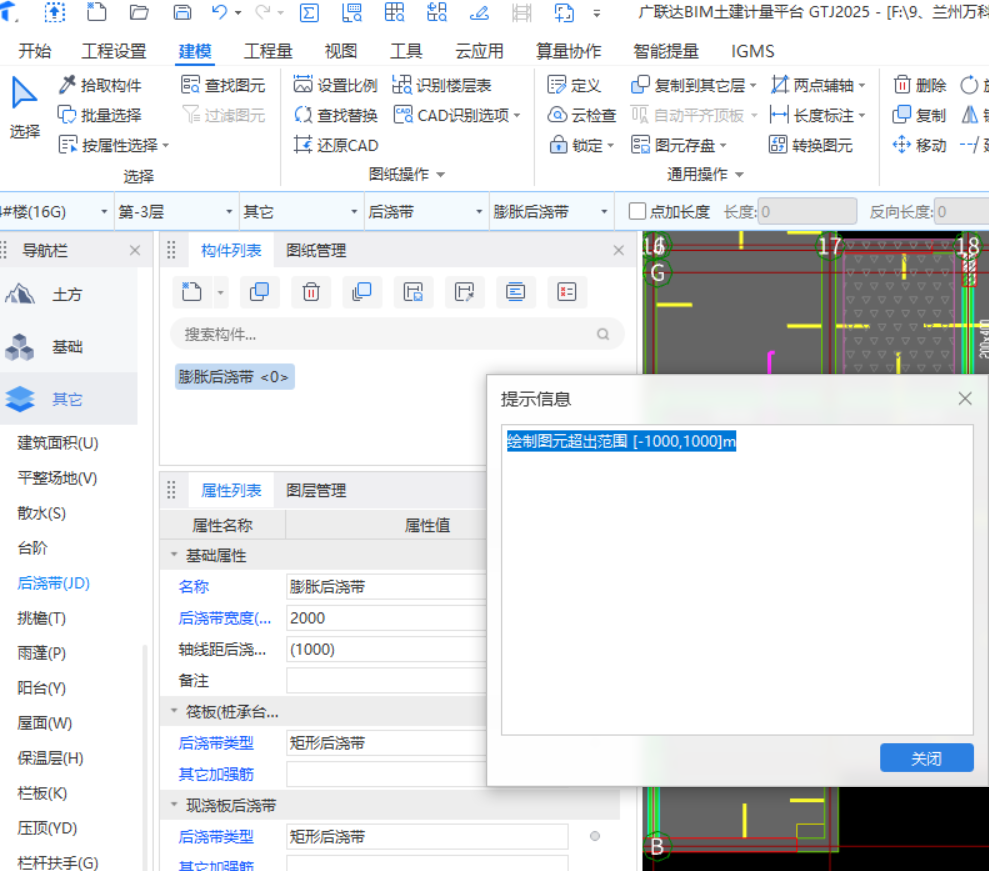The width and height of the screenshot is (989, 871).
Task: Select 后浇带(JD) in navigation list
Action: coord(54,583)
